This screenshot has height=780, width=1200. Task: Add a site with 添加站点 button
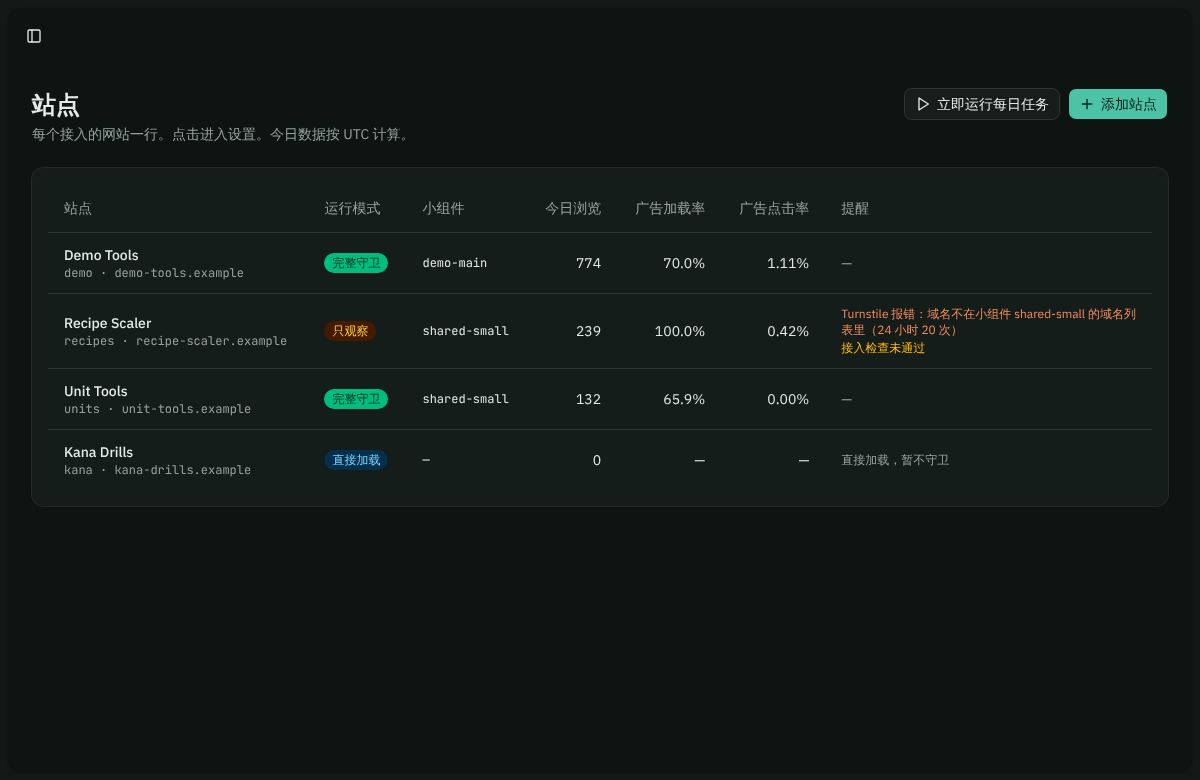point(1118,104)
